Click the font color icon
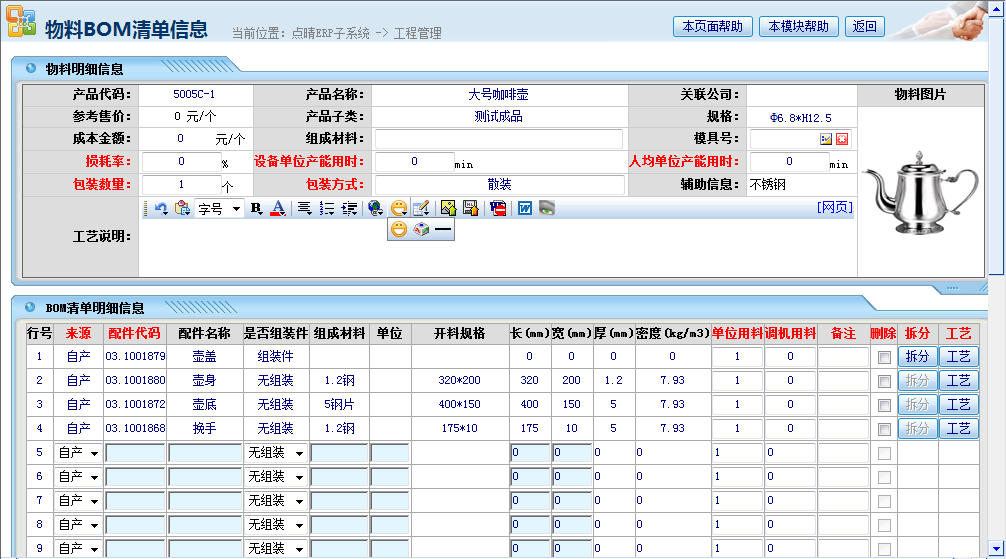 278,208
